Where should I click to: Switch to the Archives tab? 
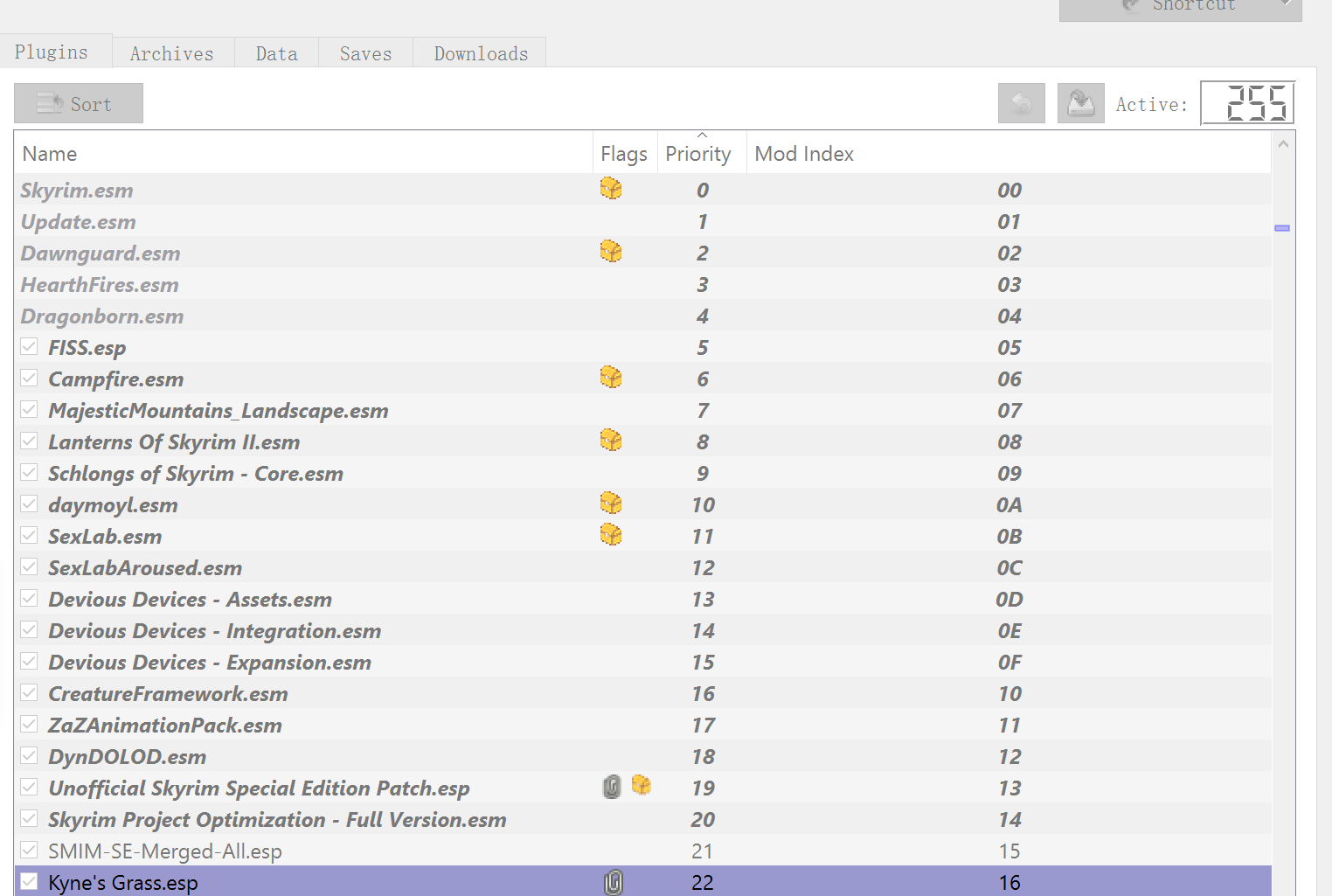coord(172,53)
